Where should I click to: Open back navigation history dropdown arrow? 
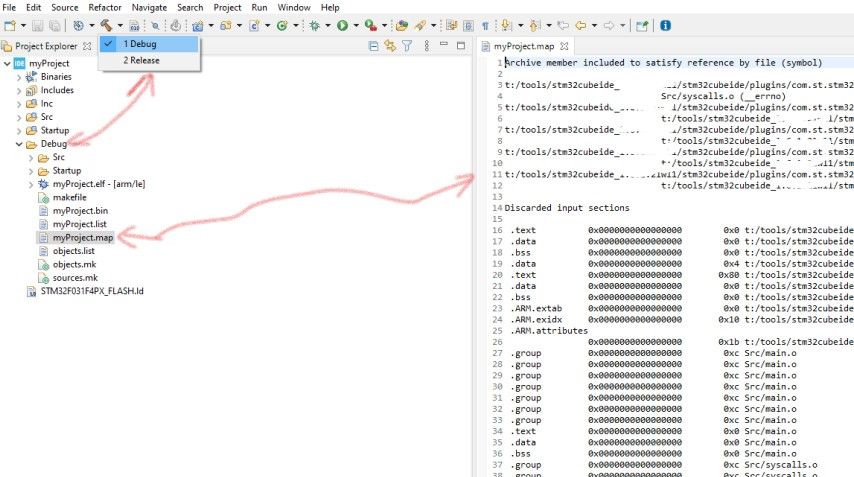click(x=594, y=26)
